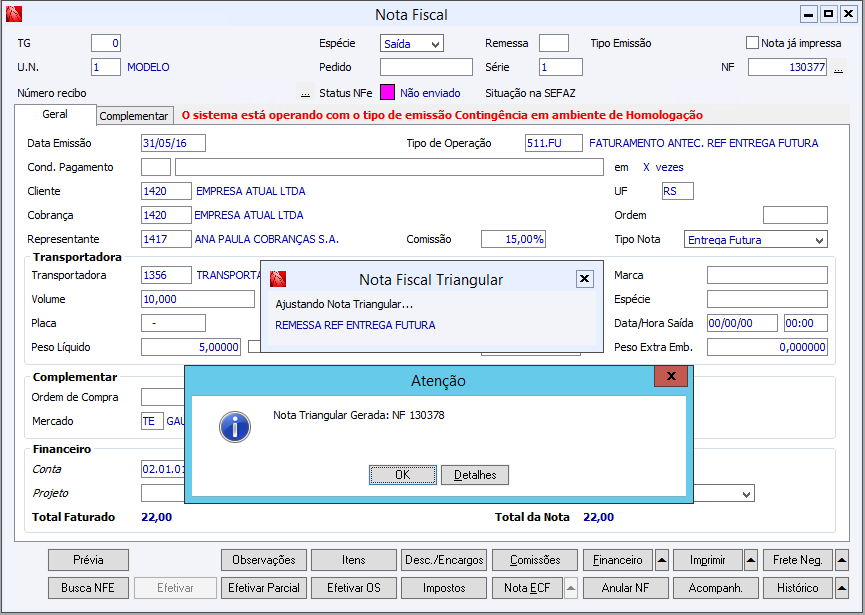The image size is (865, 615).
Task: Click the Acompanh. button
Action: pos(716,588)
